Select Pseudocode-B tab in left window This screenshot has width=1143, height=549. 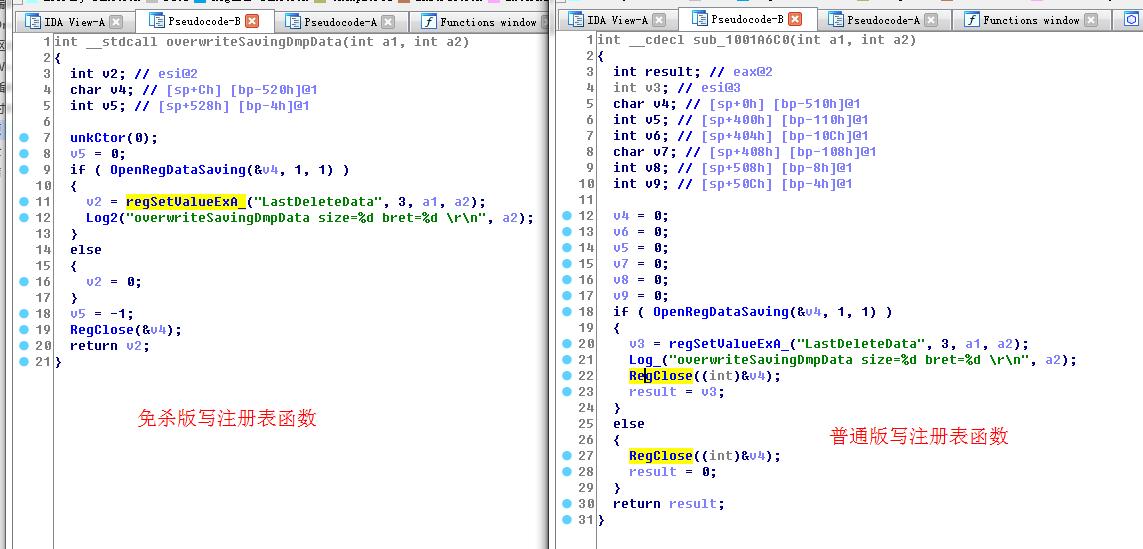(203, 21)
